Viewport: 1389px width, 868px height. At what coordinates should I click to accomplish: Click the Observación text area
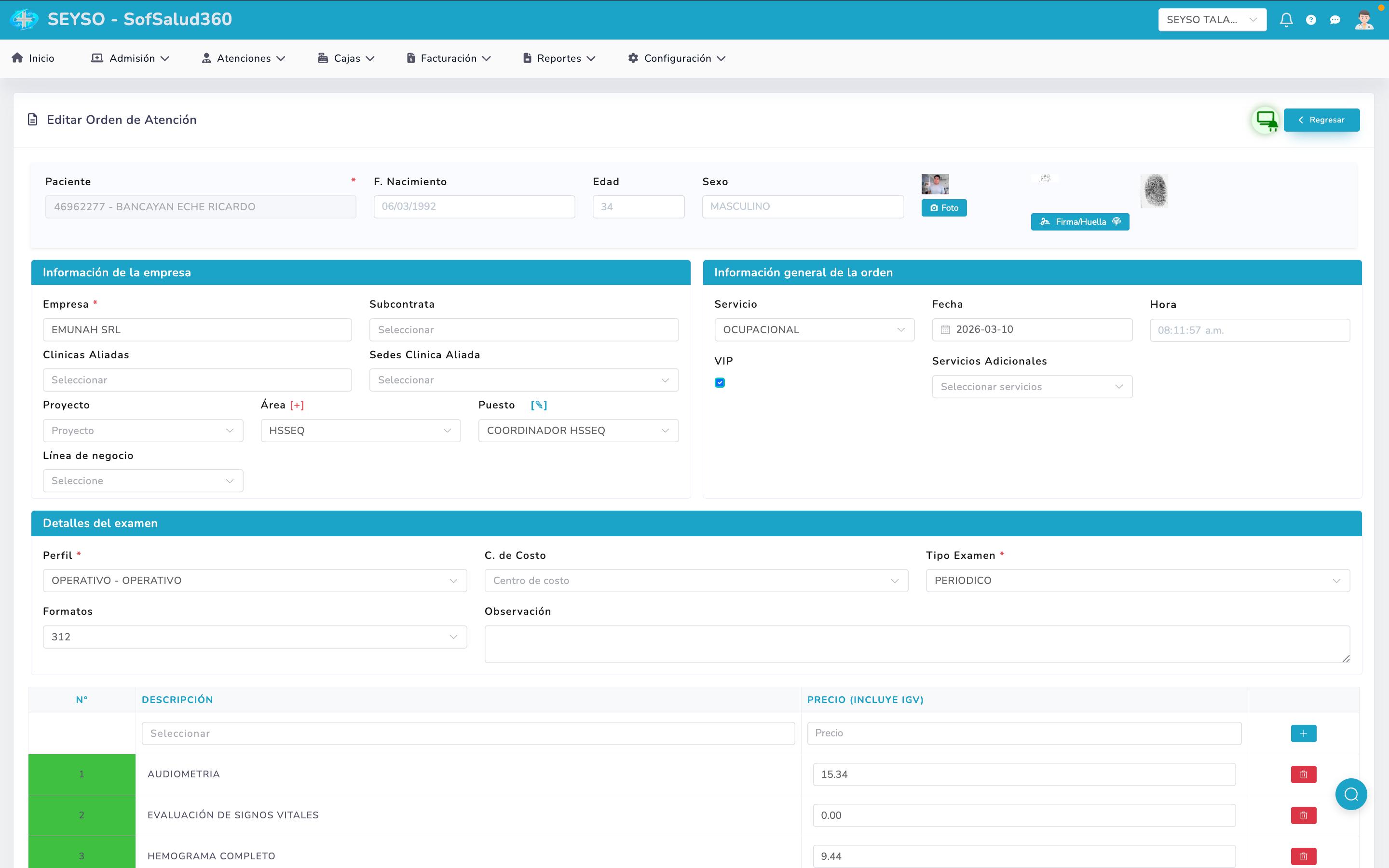[x=917, y=644]
